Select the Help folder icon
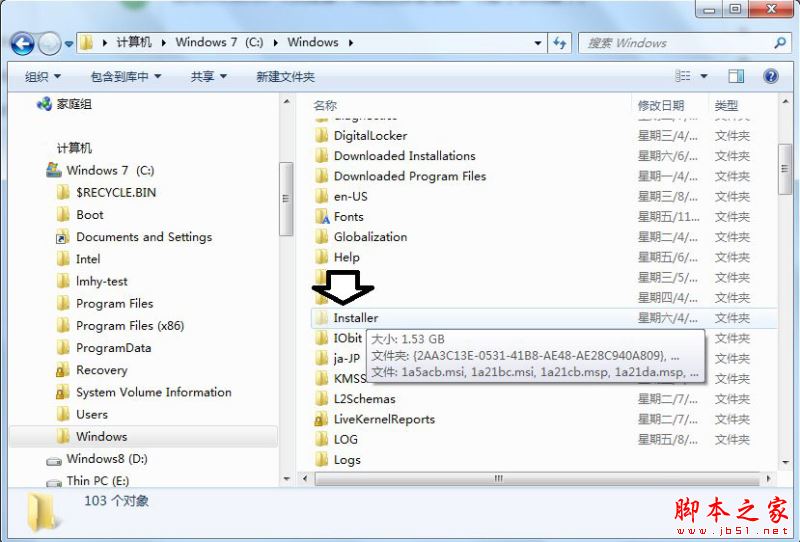 click(321, 257)
